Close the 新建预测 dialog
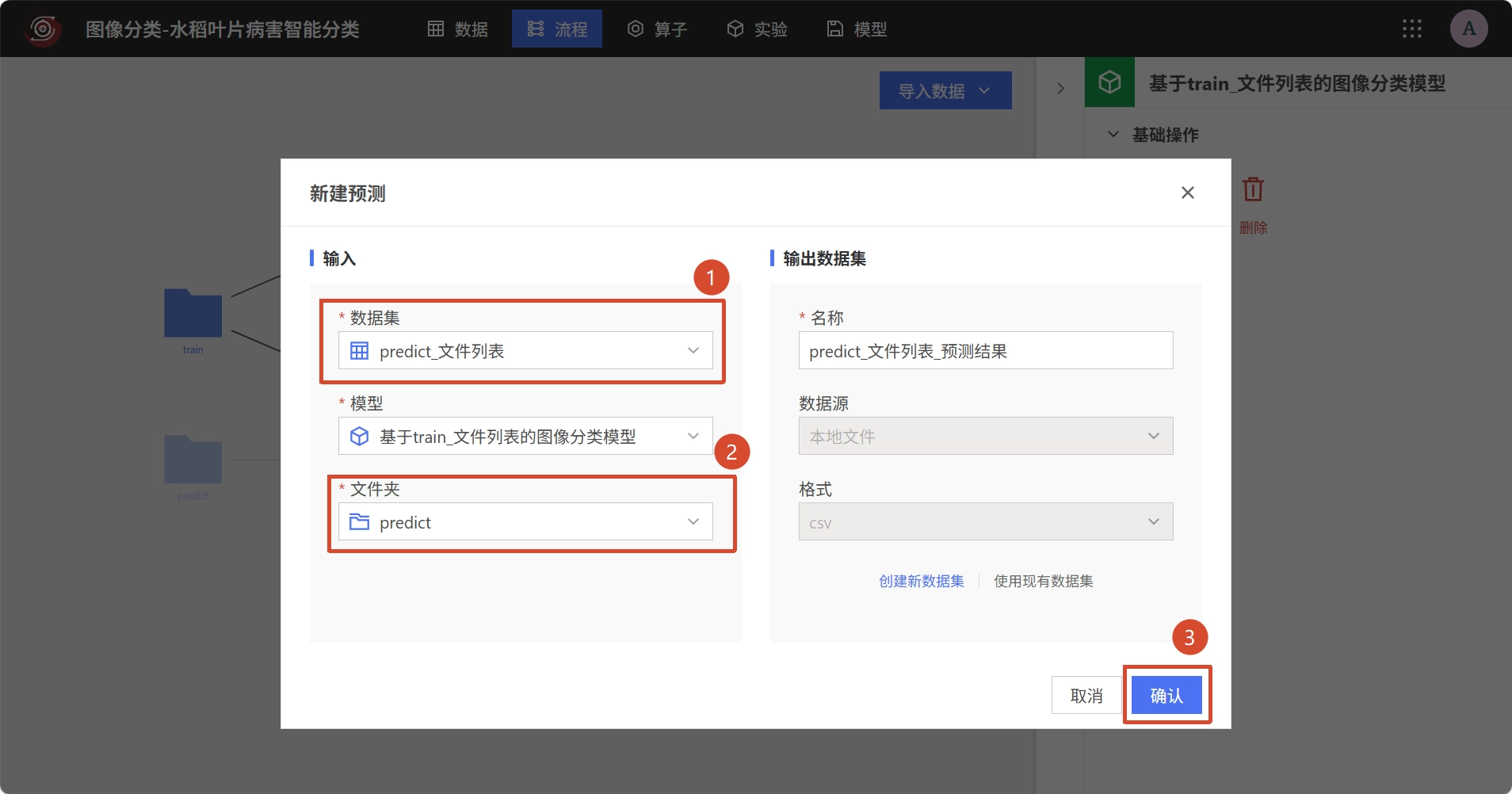 (x=1187, y=193)
